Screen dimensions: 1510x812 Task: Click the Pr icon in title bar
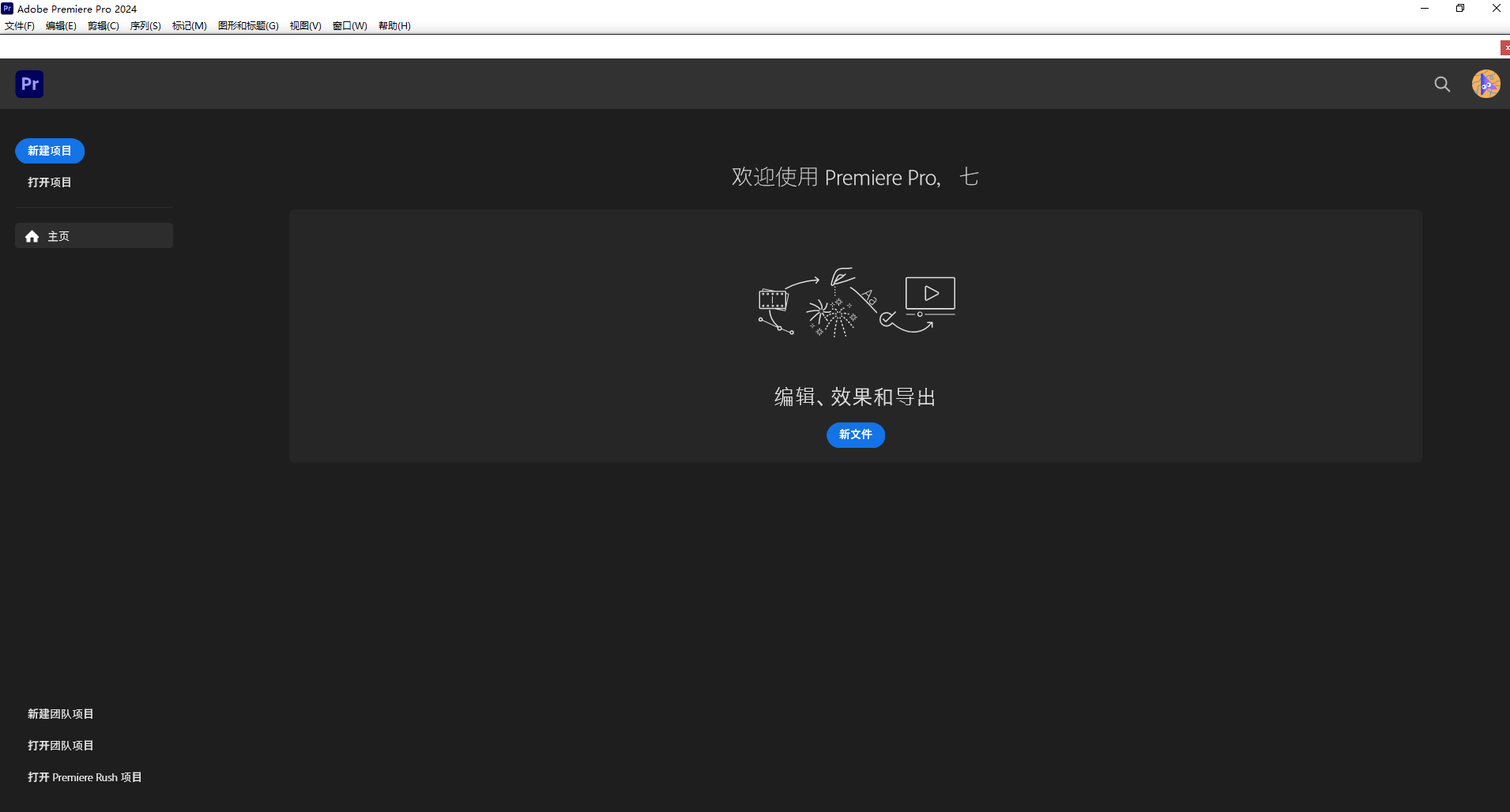[7, 8]
